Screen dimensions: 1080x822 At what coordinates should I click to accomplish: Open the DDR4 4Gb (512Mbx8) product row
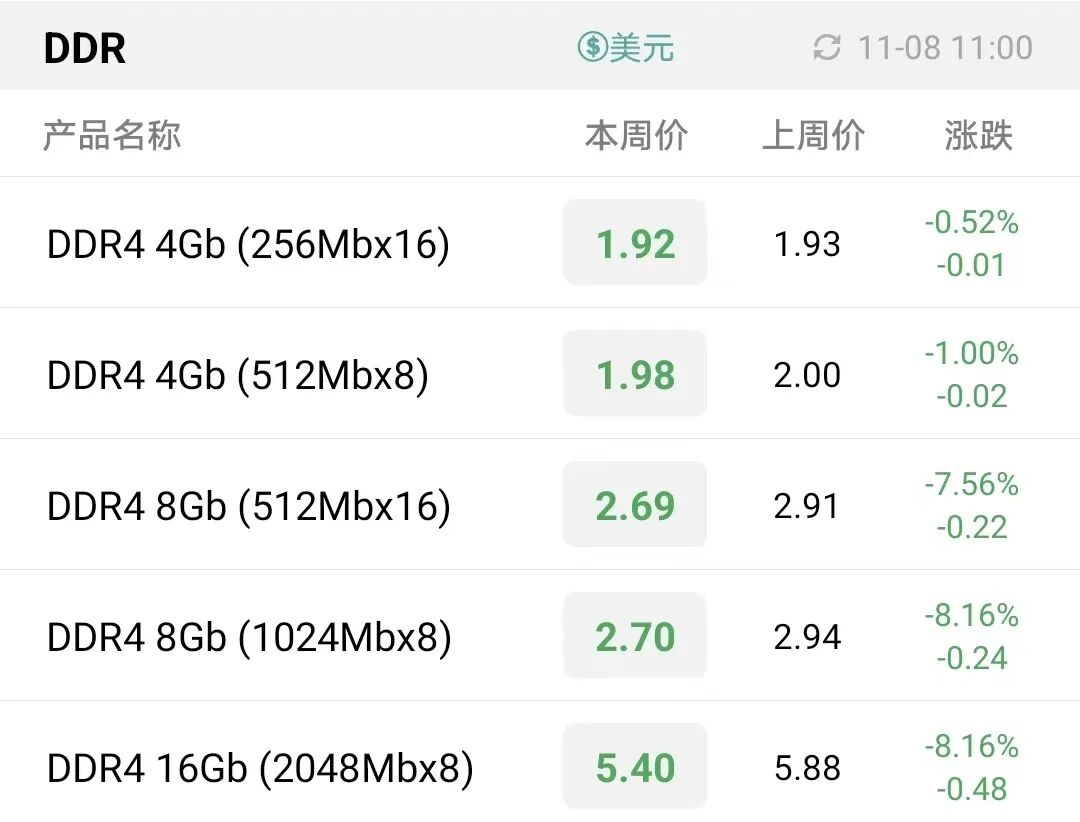[540, 373]
